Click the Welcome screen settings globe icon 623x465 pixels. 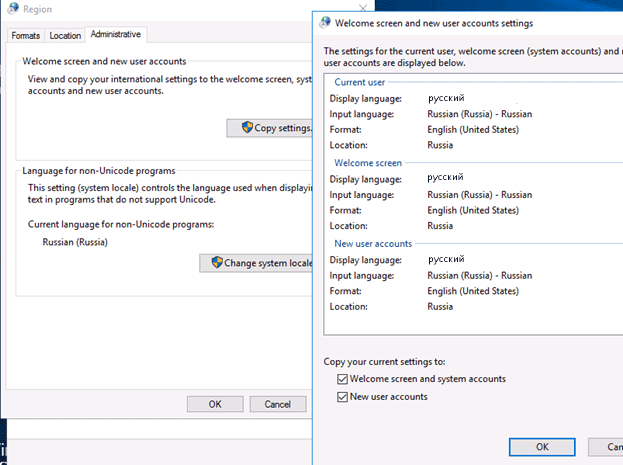(325, 23)
